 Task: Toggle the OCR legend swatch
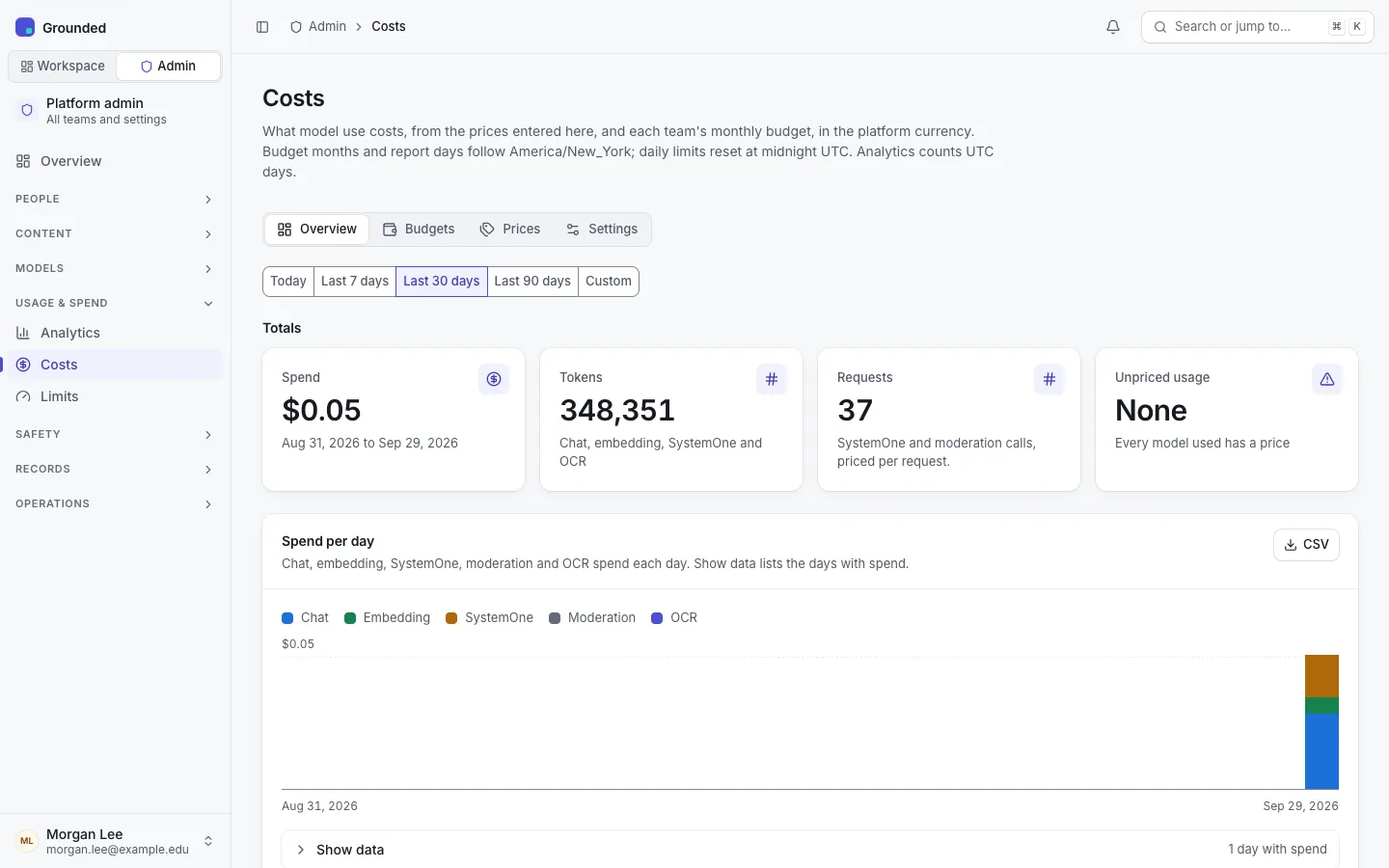pyautogui.click(x=657, y=618)
